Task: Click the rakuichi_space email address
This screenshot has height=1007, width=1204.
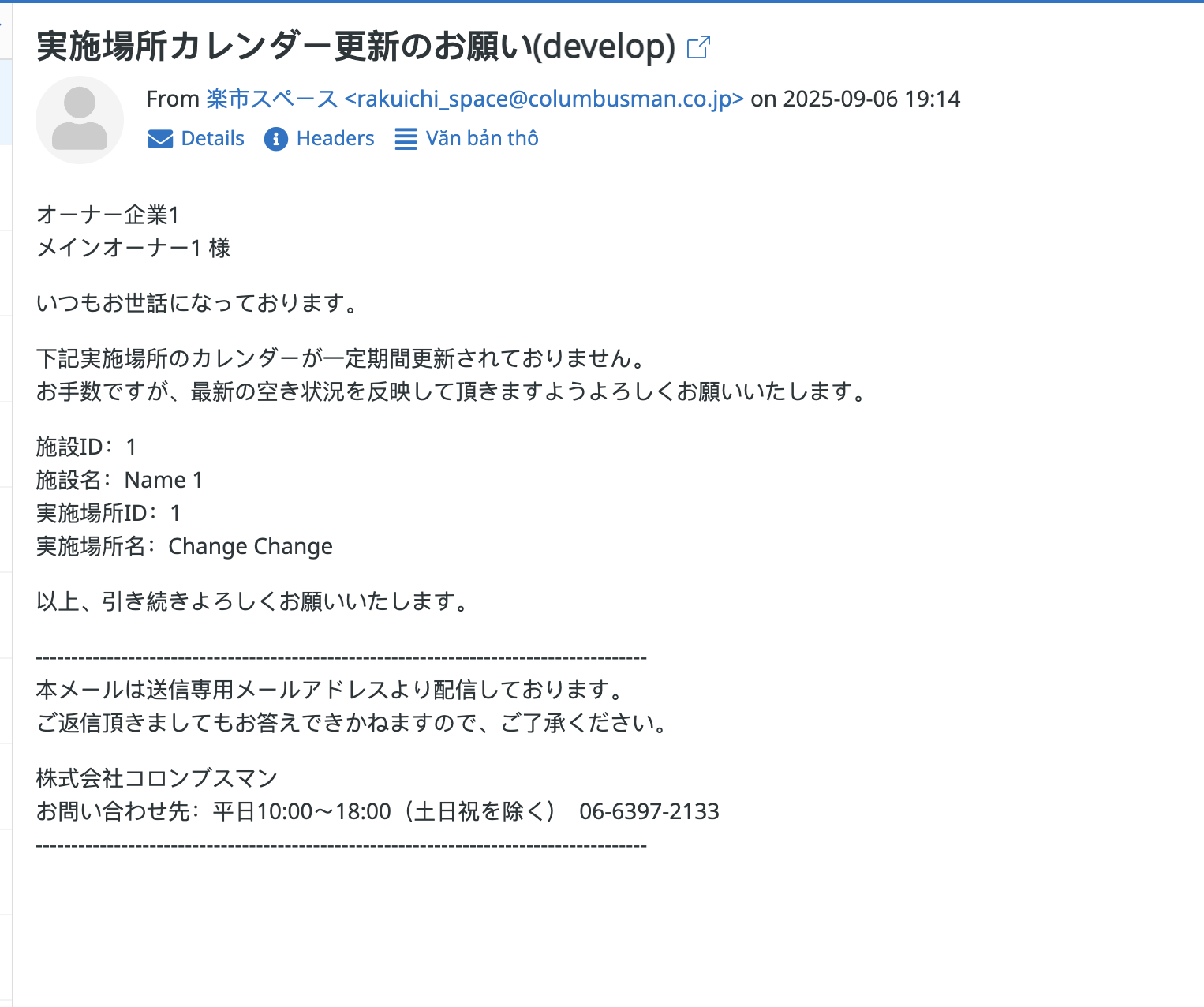Action: (x=544, y=99)
